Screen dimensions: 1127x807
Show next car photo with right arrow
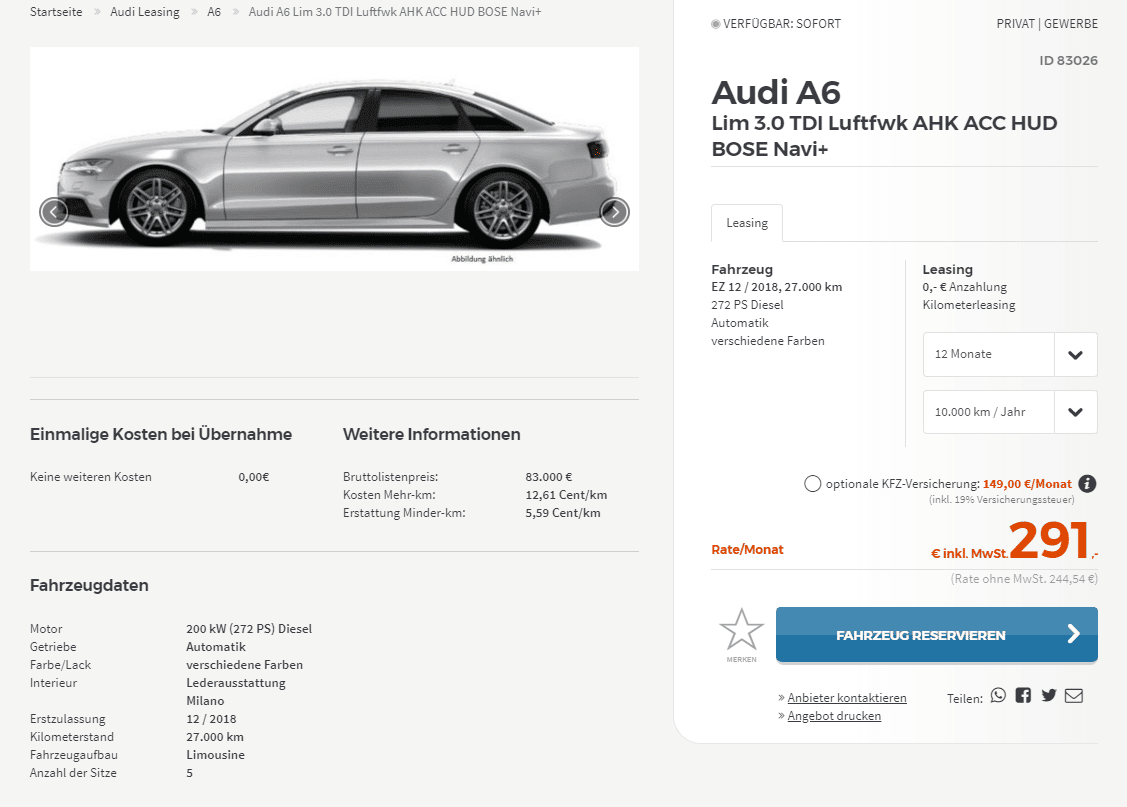point(615,212)
